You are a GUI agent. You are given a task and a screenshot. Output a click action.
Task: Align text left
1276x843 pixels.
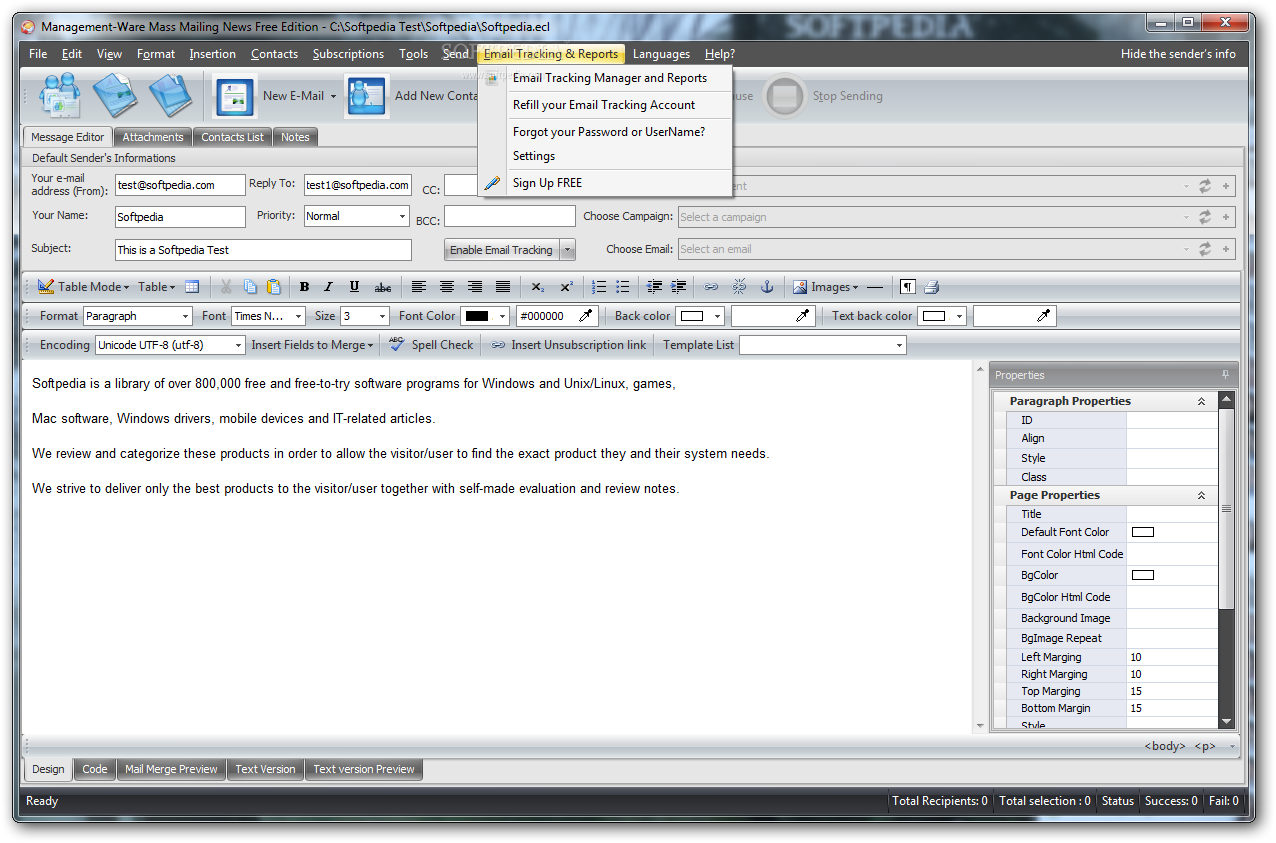[x=419, y=287]
